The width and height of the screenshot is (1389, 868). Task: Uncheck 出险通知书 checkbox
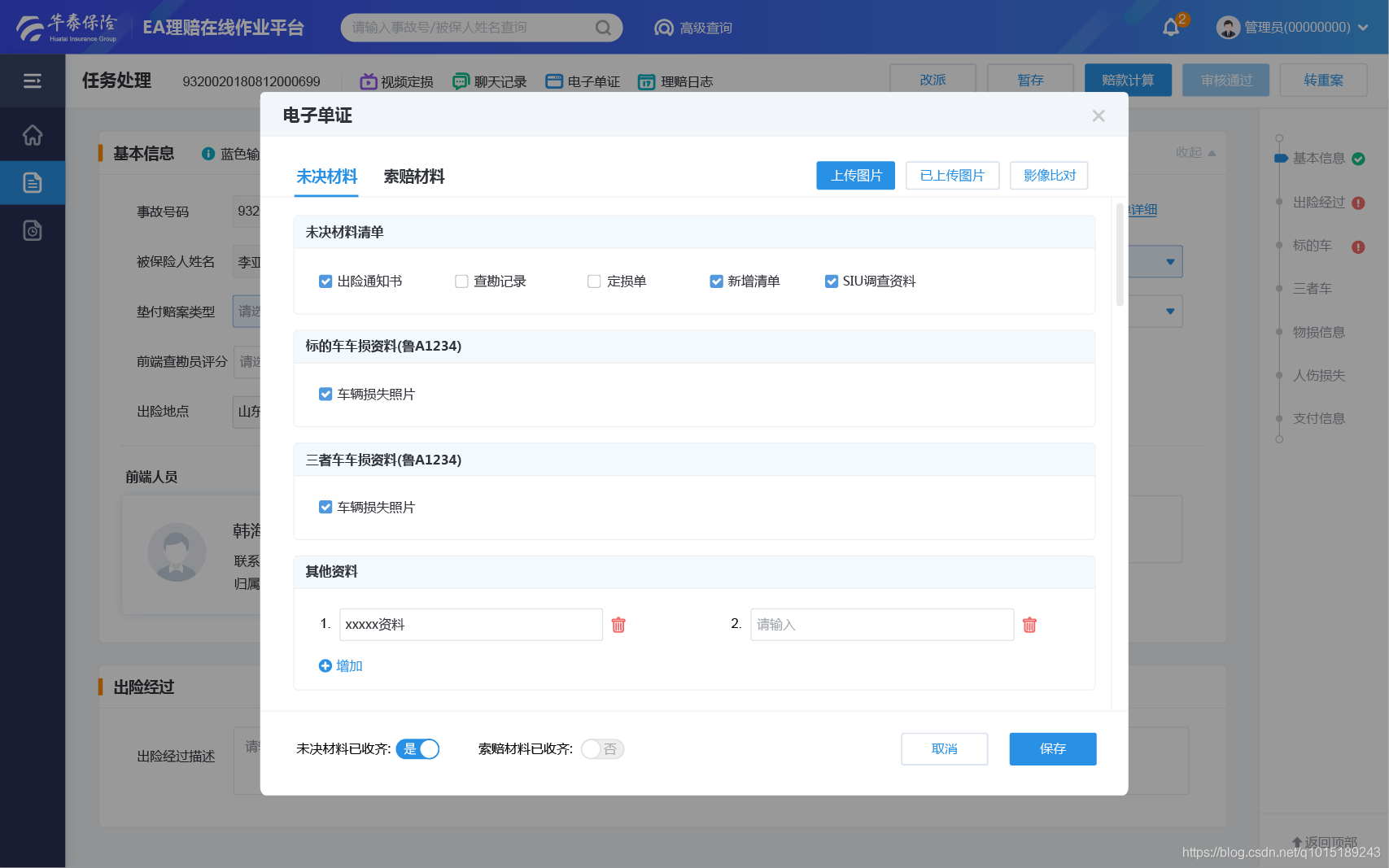[x=325, y=281]
